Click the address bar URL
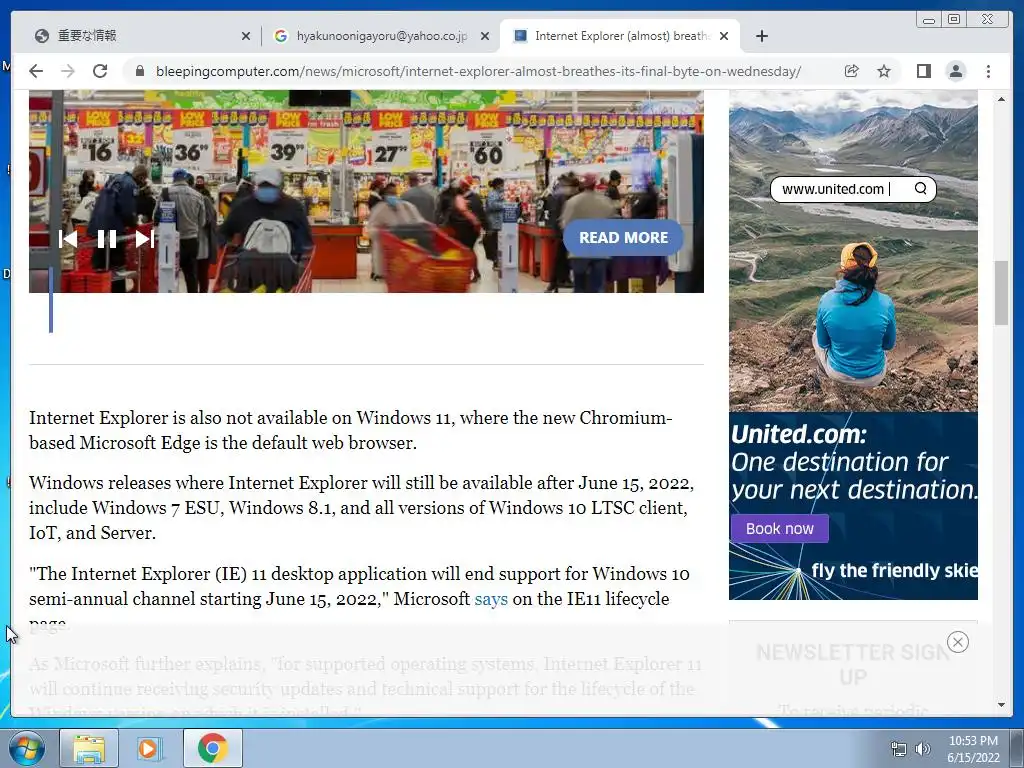 pos(478,71)
